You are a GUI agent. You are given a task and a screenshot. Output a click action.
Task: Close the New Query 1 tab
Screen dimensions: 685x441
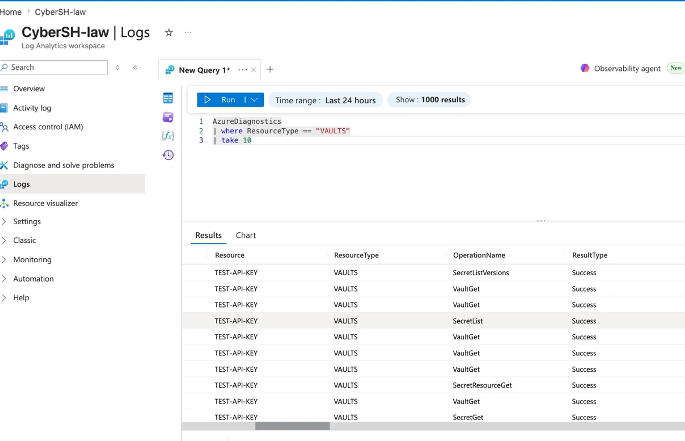click(x=253, y=70)
